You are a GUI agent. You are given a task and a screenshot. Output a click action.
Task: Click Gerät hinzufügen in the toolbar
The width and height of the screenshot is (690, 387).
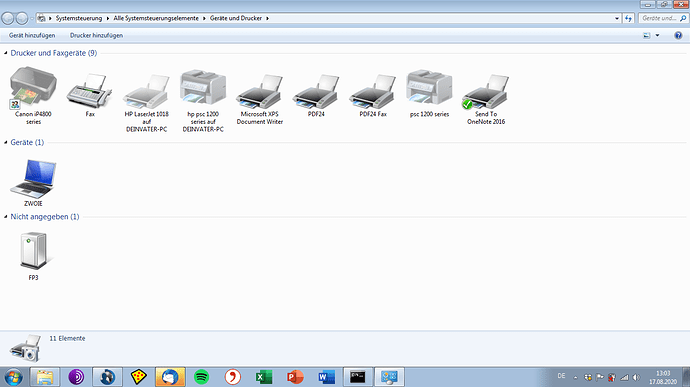(32, 35)
